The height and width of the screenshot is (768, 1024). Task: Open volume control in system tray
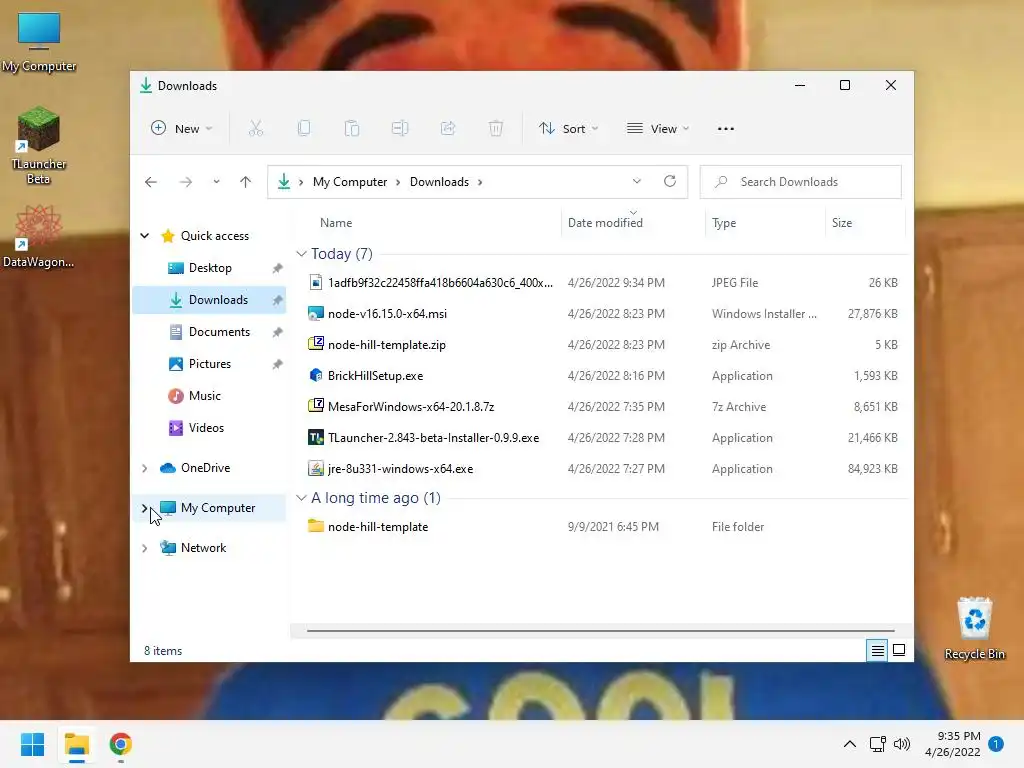pos(902,744)
